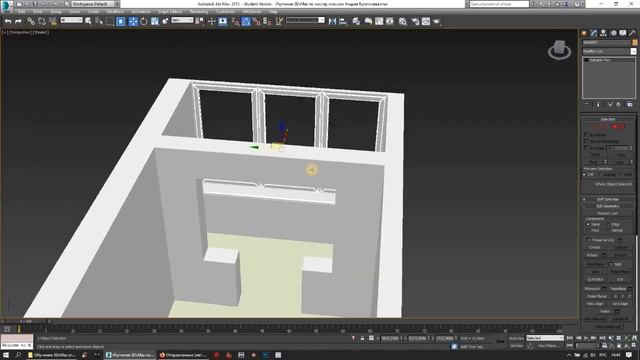
Task: Click the Attach button
Action: click(593, 255)
